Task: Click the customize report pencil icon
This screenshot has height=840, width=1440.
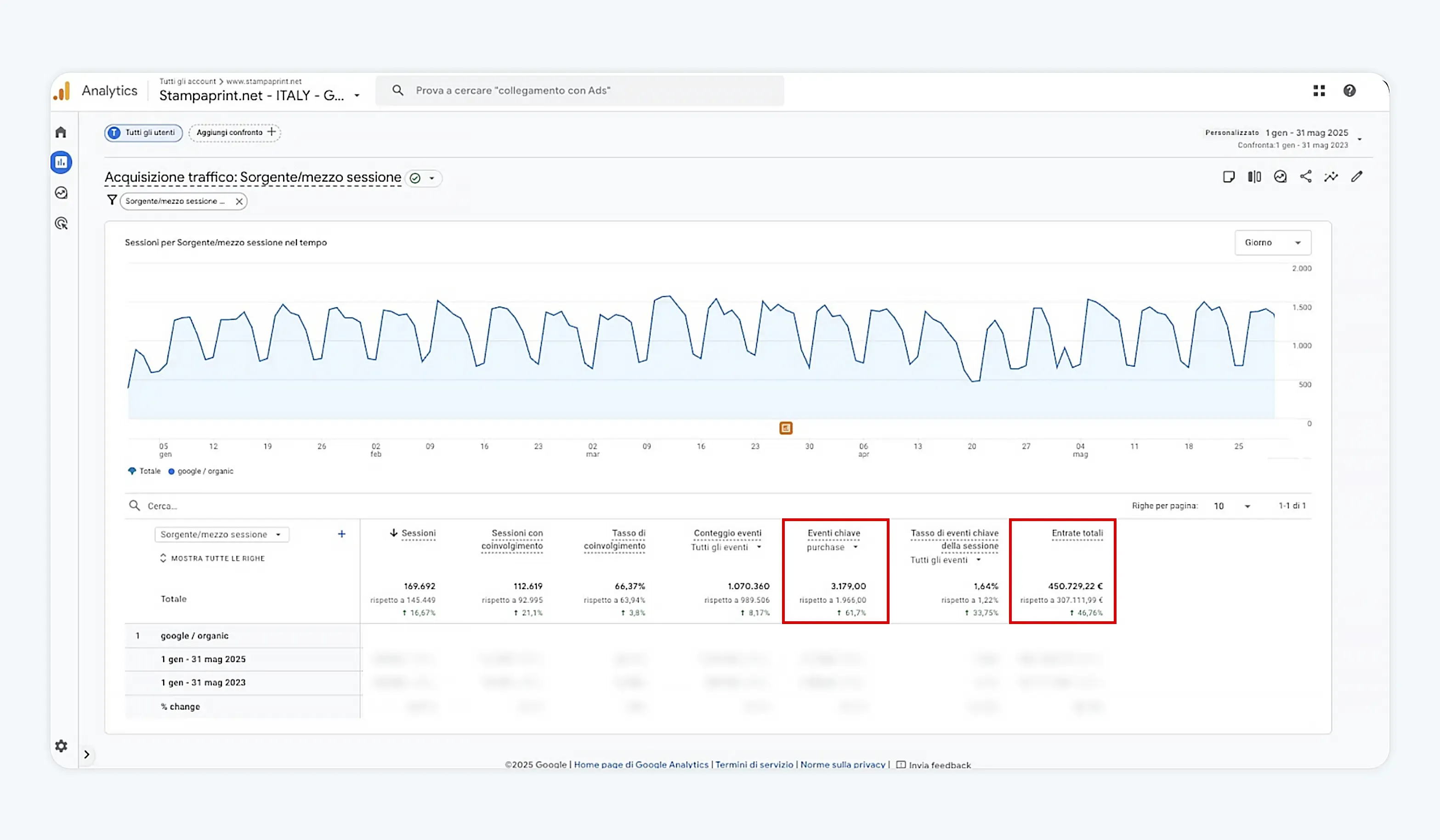Action: [1356, 176]
